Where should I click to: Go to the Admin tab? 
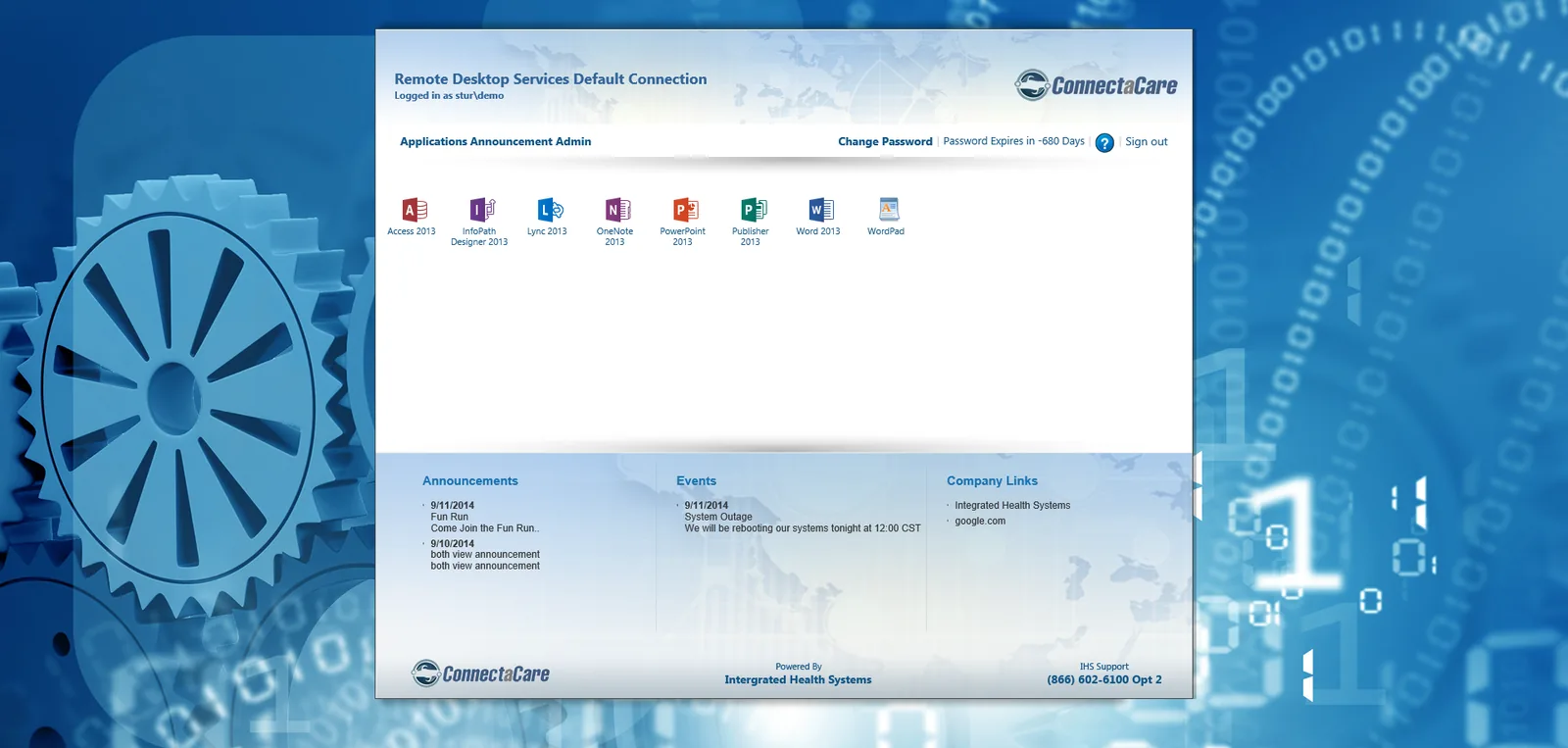[x=573, y=142]
